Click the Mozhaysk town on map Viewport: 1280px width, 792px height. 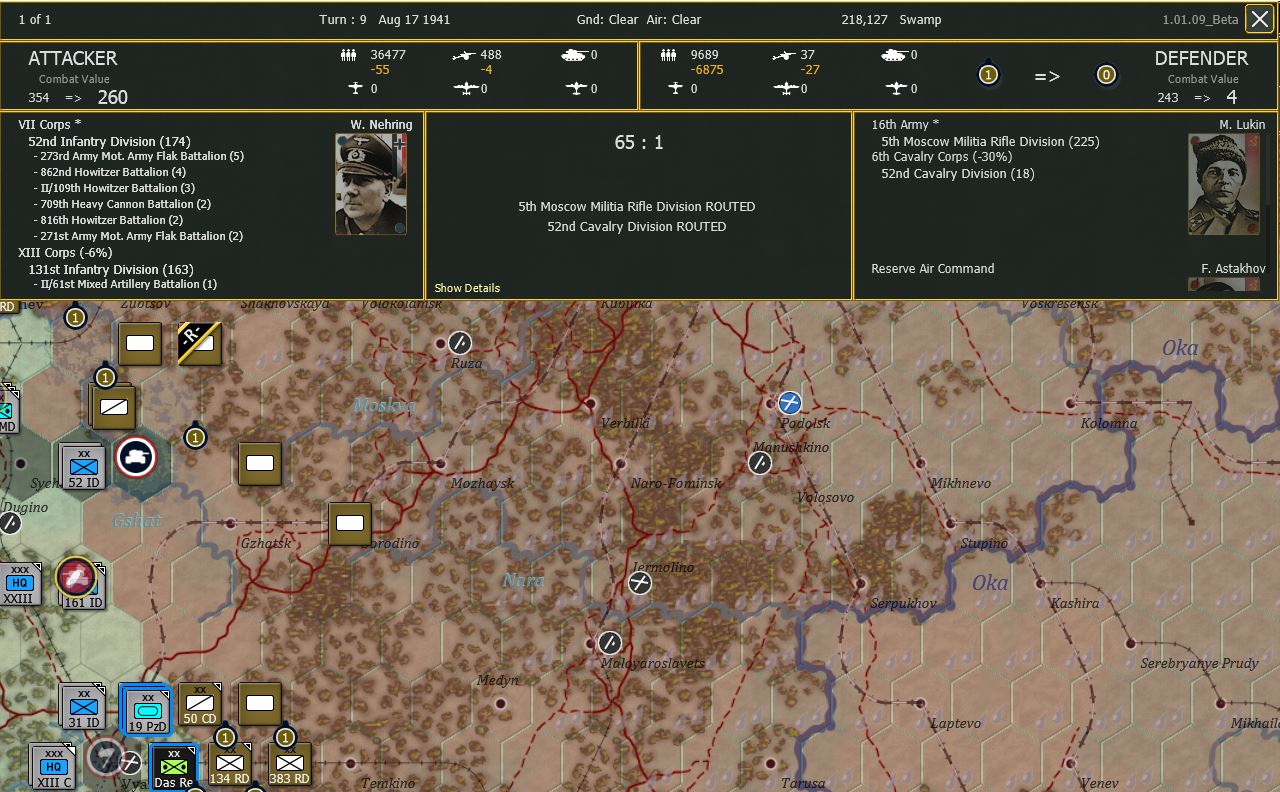pyautogui.click(x=482, y=483)
